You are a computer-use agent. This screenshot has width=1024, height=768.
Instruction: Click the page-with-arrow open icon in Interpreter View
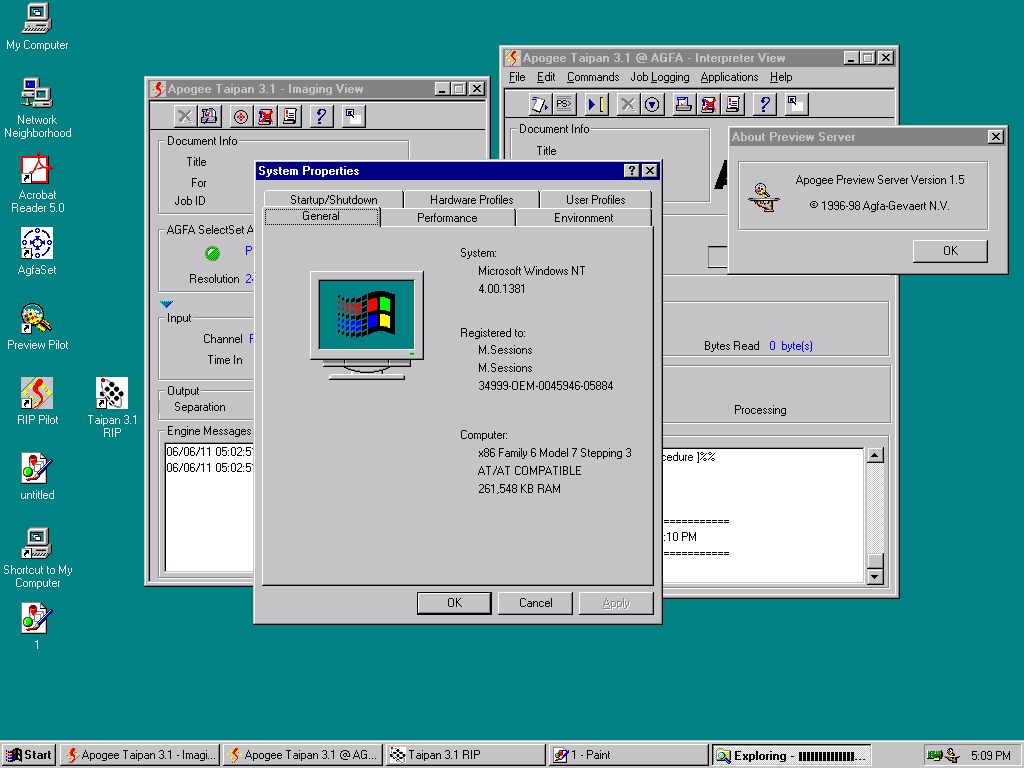click(x=539, y=104)
